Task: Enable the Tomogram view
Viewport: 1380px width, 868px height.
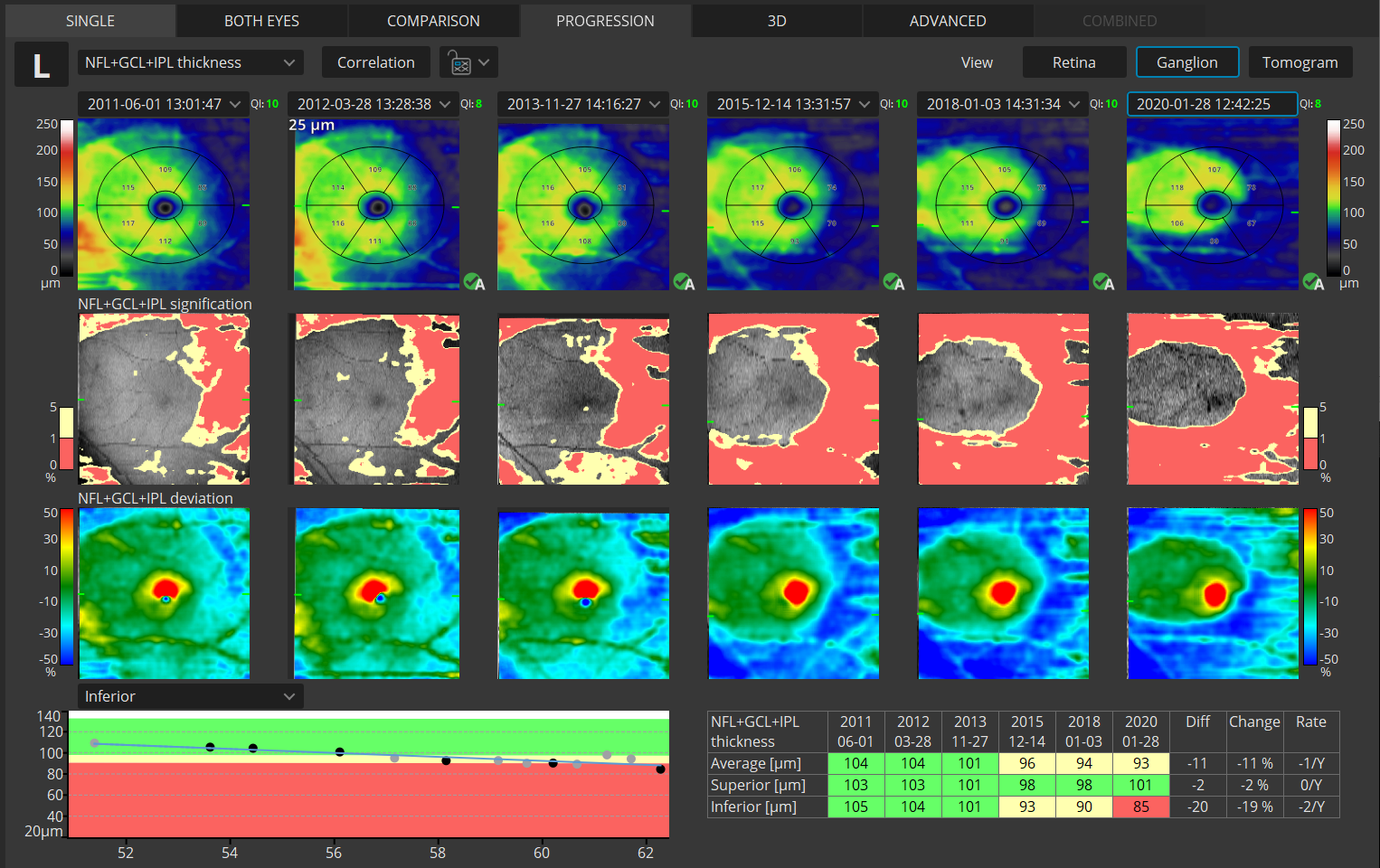Action: (1300, 62)
